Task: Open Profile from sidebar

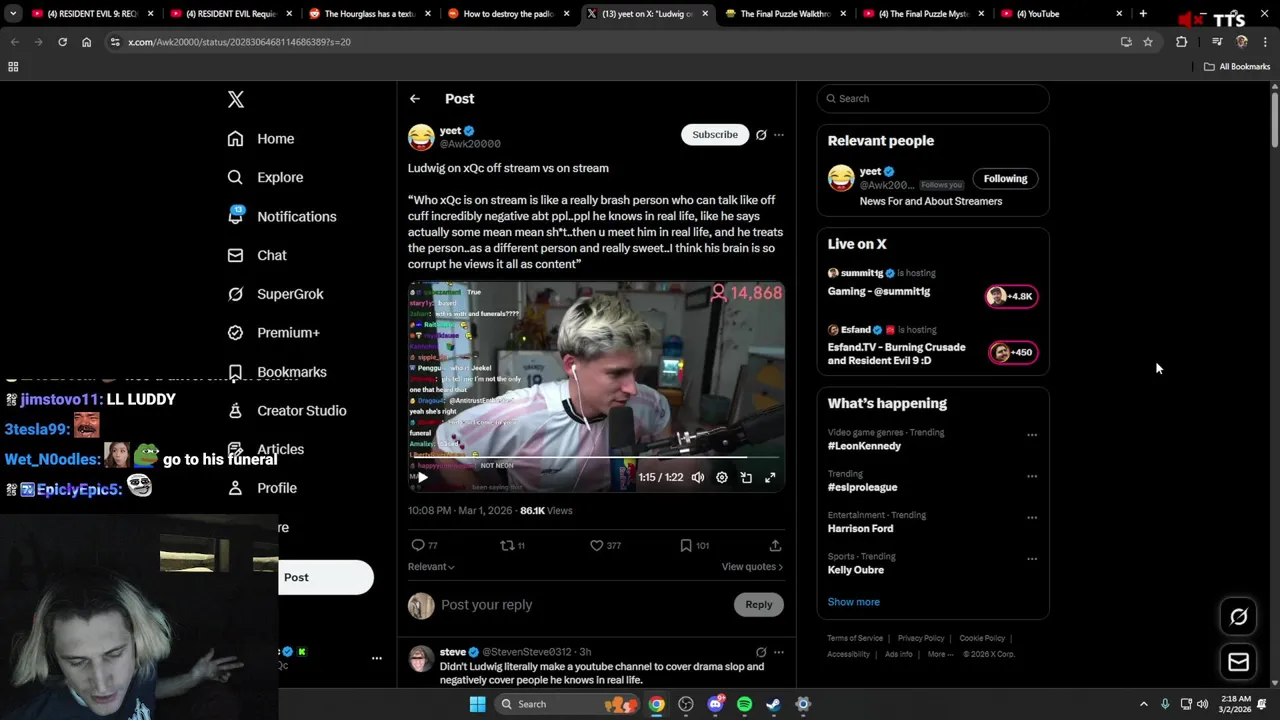Action: click(x=262, y=488)
